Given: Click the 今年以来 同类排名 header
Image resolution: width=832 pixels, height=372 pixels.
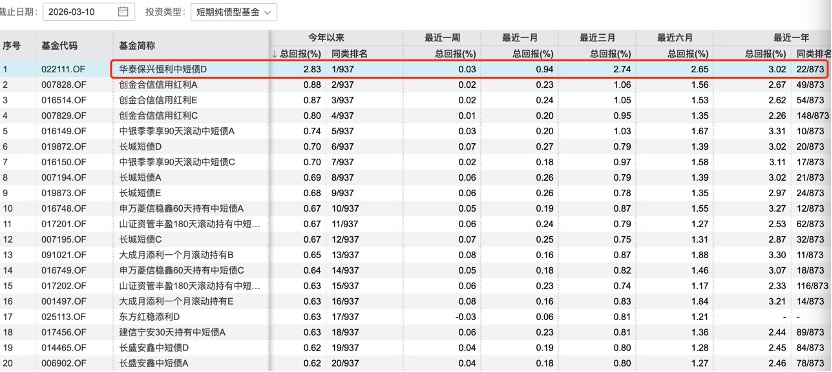Looking at the screenshot, I should [x=350, y=54].
